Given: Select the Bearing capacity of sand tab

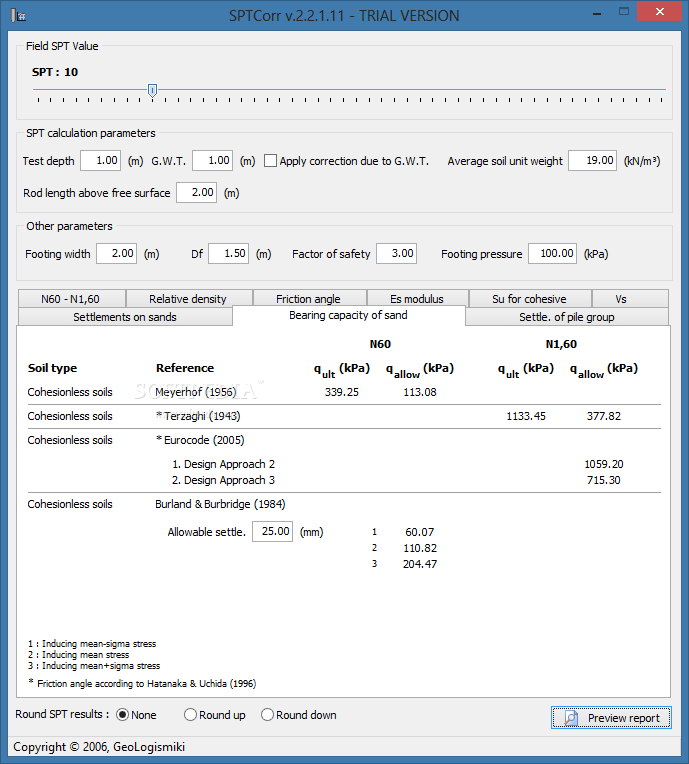Looking at the screenshot, I should pos(348,315).
